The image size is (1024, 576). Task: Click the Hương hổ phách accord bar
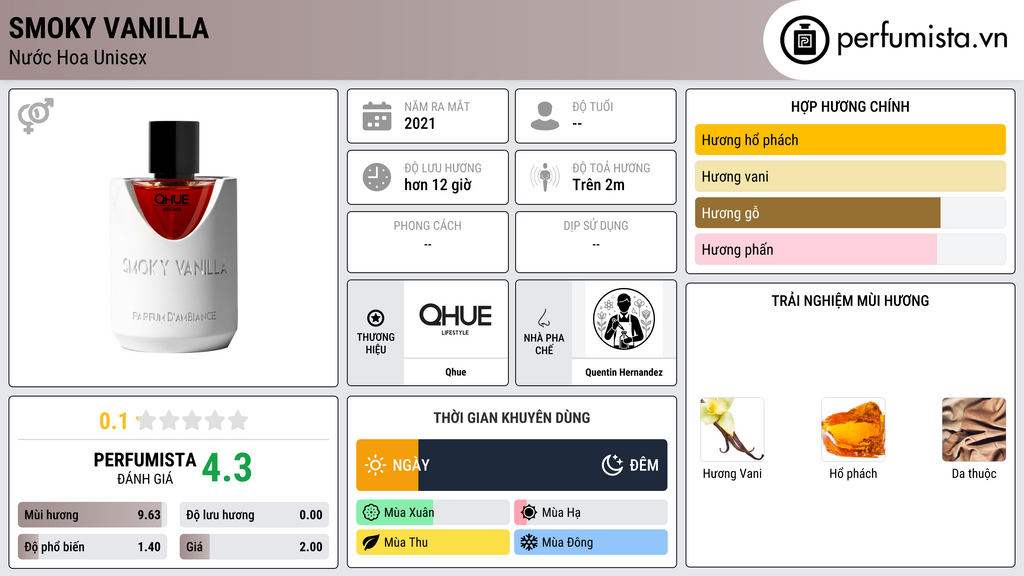tap(850, 140)
